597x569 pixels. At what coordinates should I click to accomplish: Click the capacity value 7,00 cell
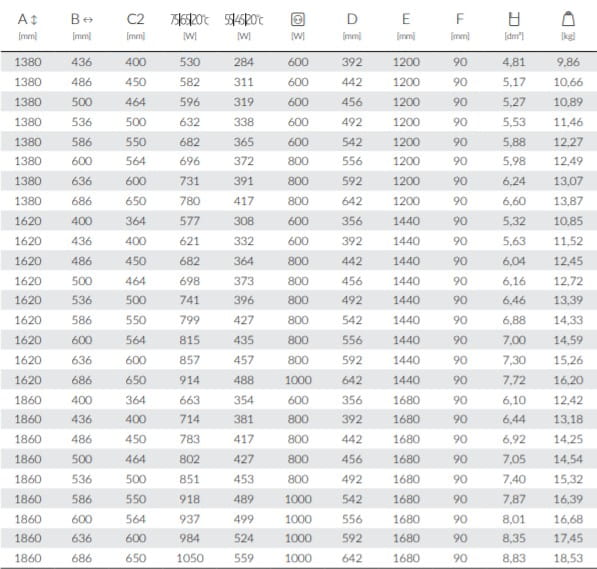tap(514, 340)
